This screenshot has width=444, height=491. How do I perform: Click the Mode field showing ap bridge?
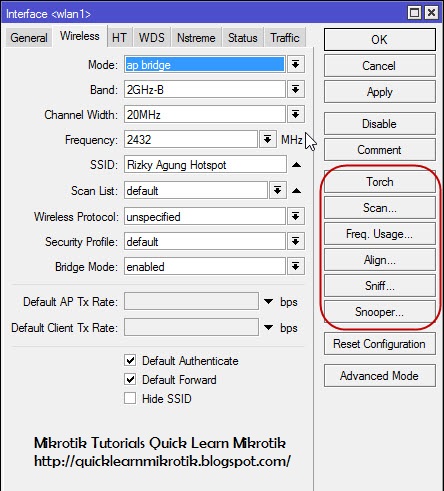click(205, 64)
